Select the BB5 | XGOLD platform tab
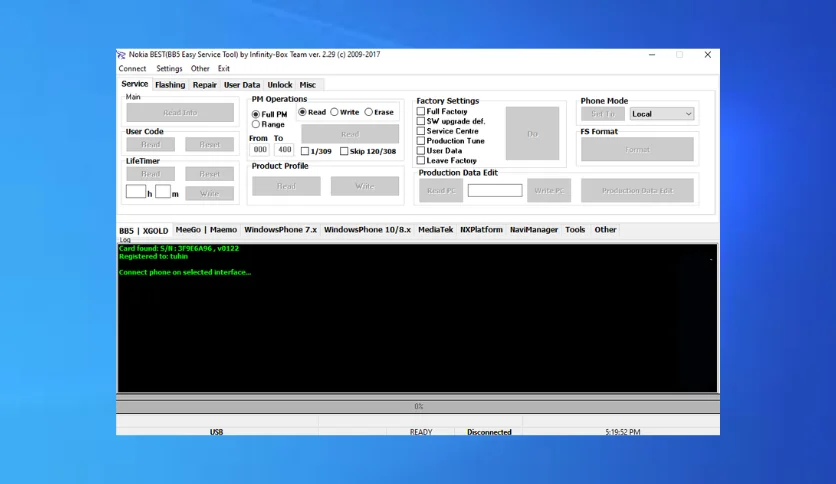 tap(143, 231)
